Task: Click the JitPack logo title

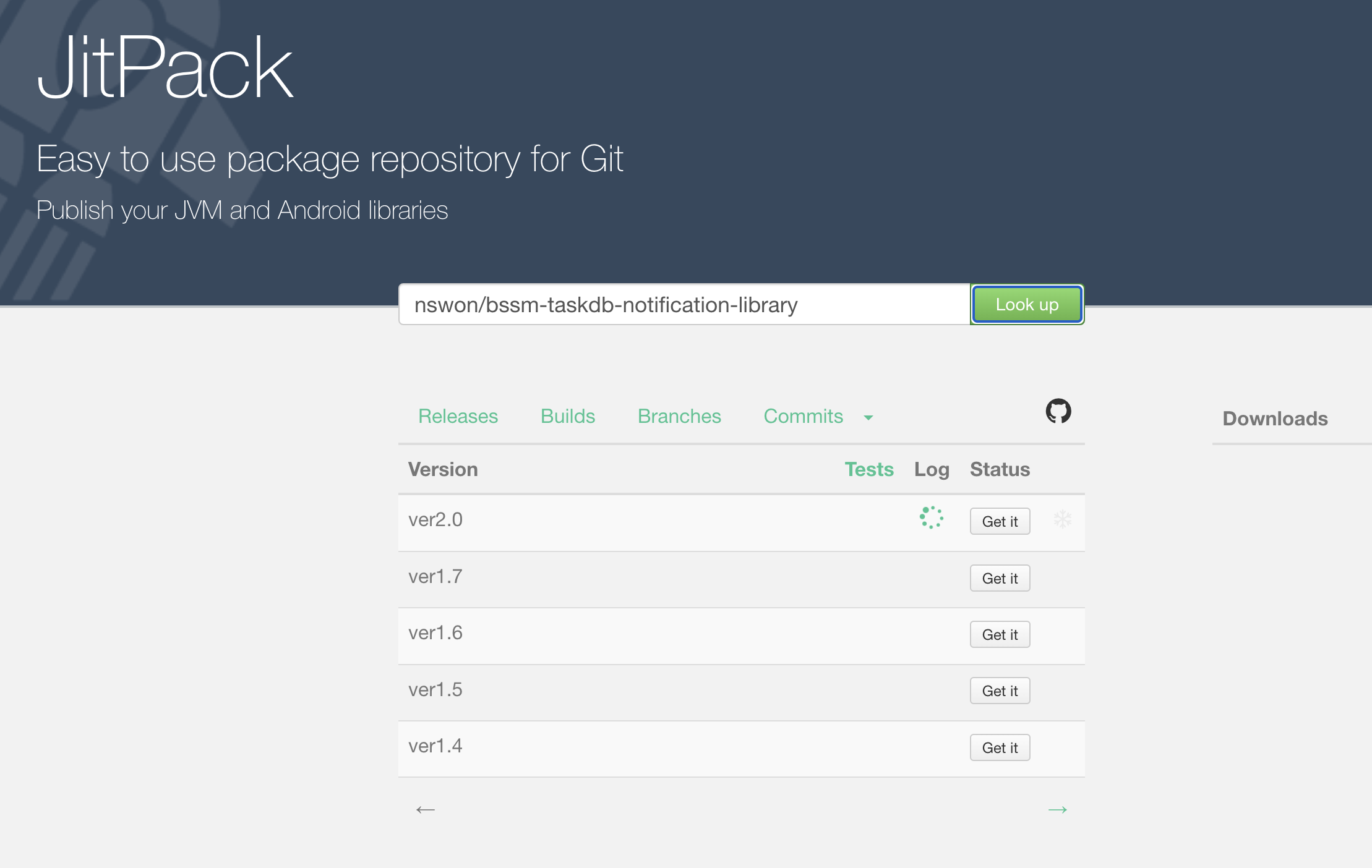Action: (x=165, y=67)
